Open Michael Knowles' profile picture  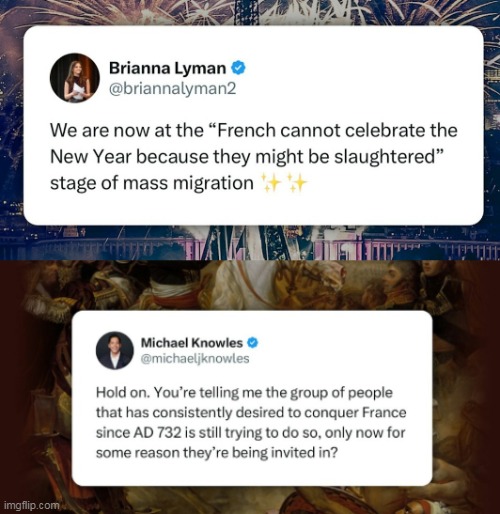click(115, 350)
